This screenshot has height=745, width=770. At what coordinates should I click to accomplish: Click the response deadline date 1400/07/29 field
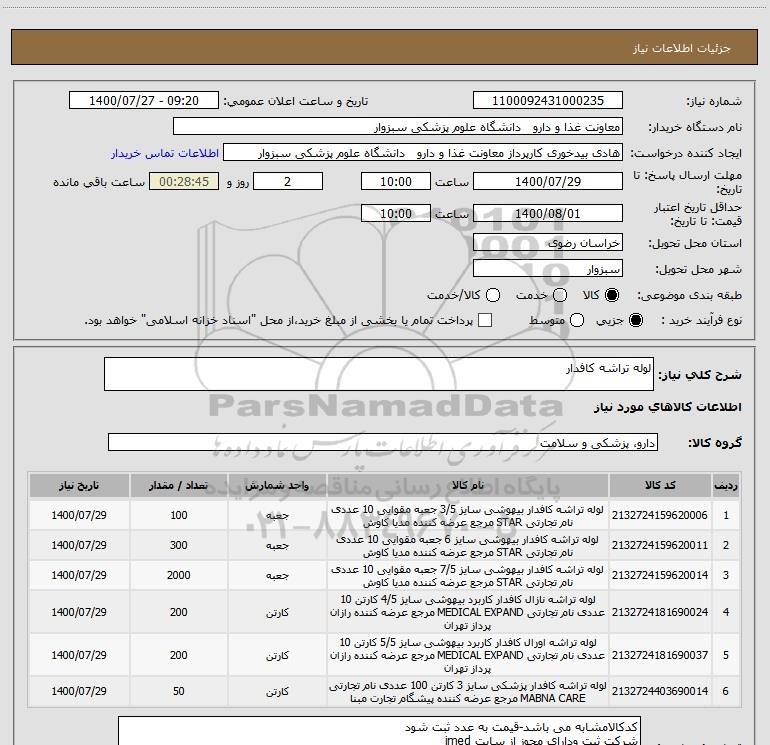(x=548, y=181)
